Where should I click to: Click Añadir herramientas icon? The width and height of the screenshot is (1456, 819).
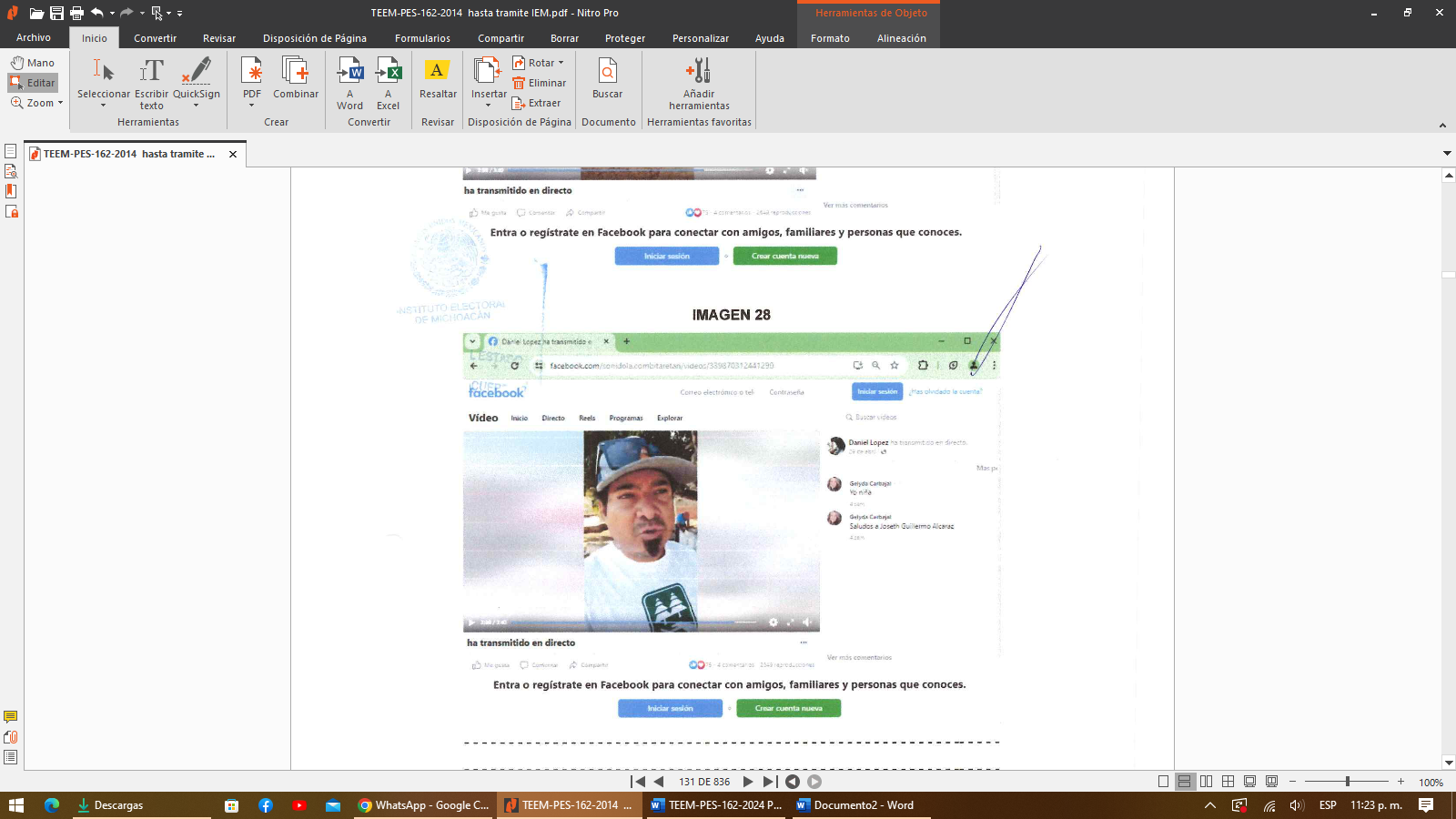pyautogui.click(x=699, y=70)
